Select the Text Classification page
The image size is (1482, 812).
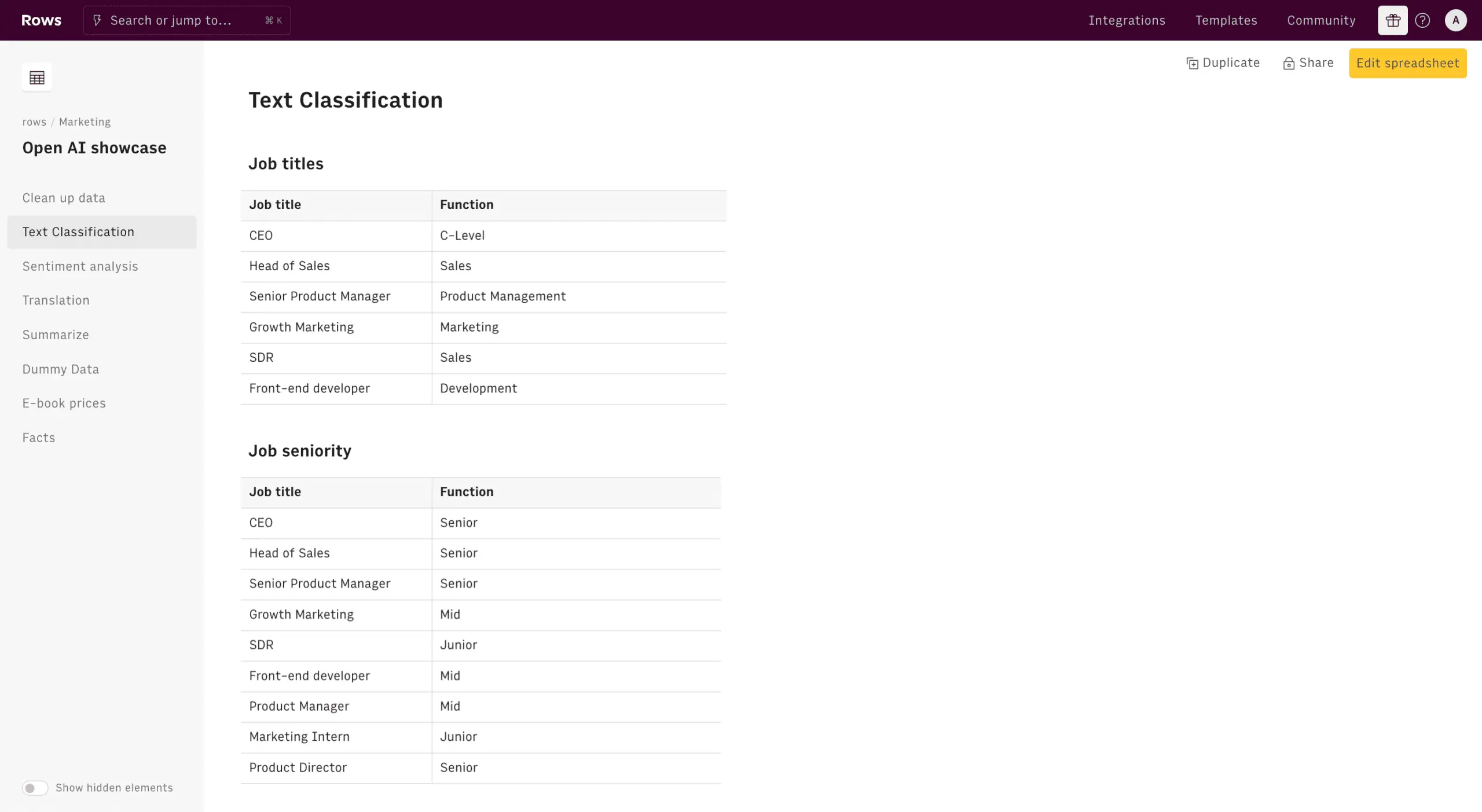pyautogui.click(x=102, y=232)
